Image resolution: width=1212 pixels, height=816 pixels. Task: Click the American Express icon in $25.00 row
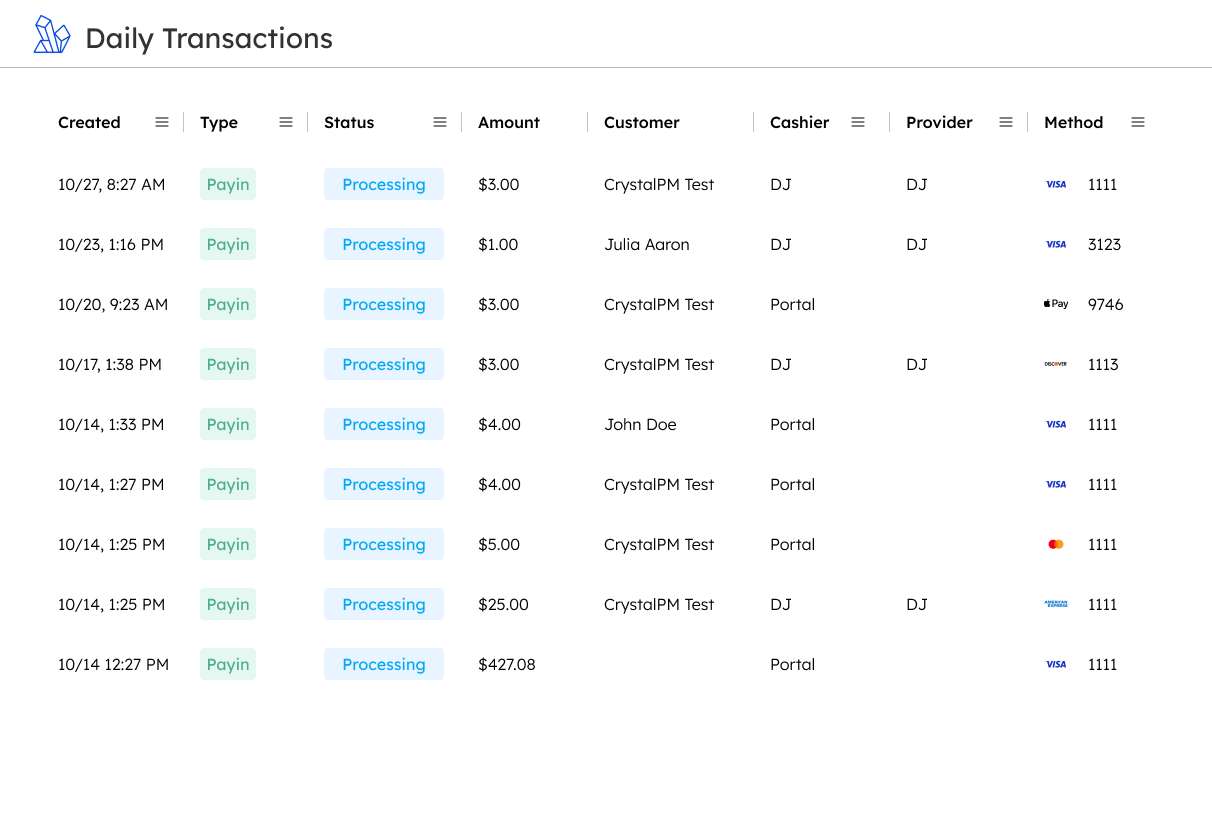1056,604
